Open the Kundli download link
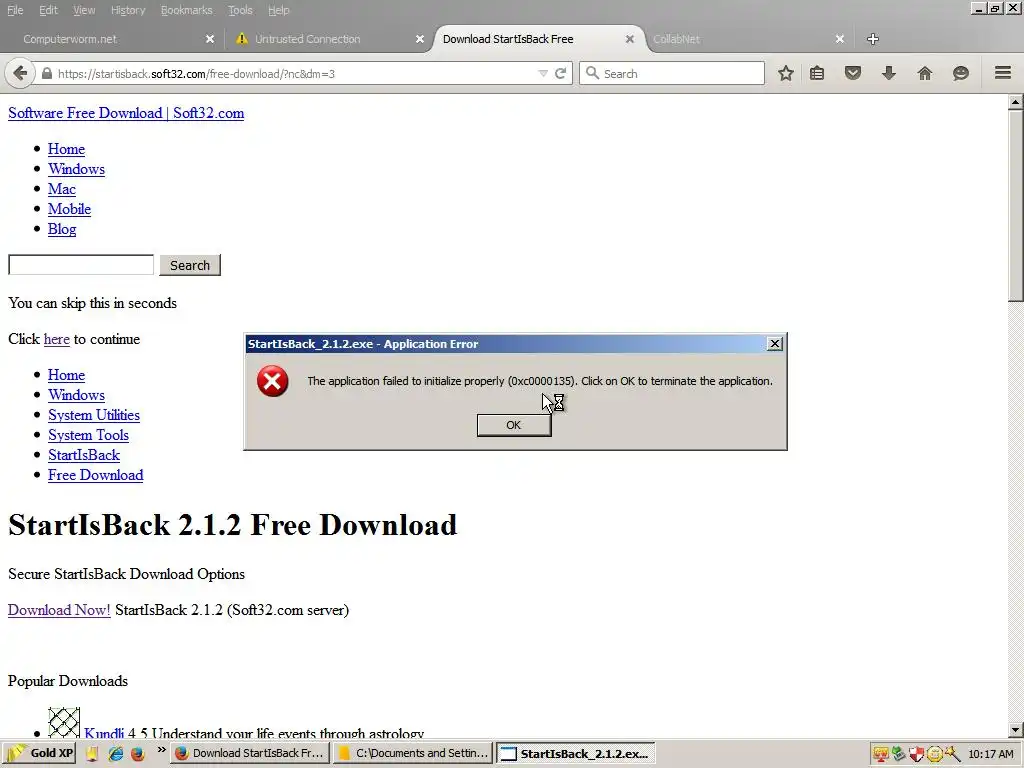 [104, 733]
